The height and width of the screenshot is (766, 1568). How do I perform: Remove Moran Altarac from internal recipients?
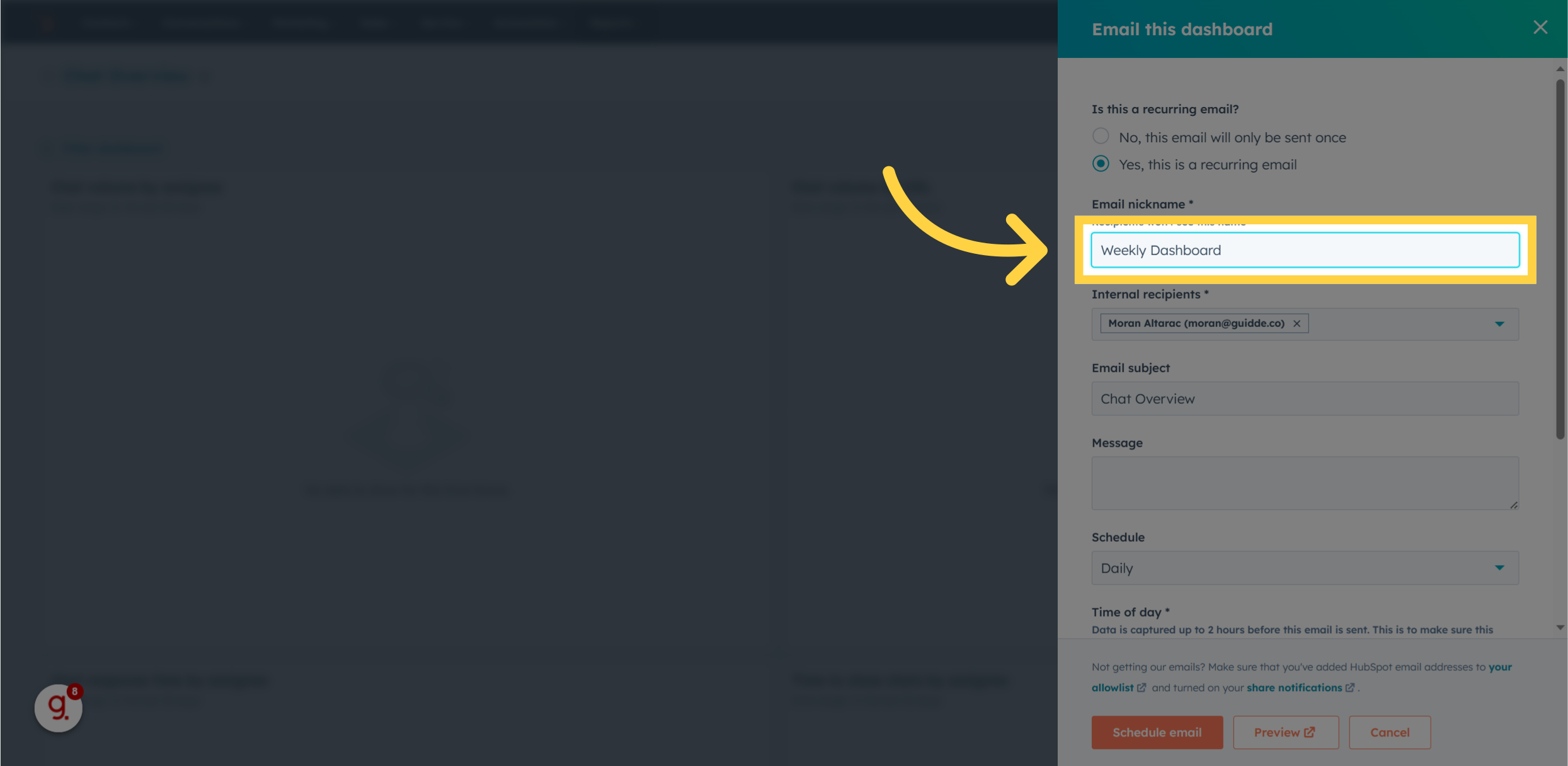coord(1296,323)
